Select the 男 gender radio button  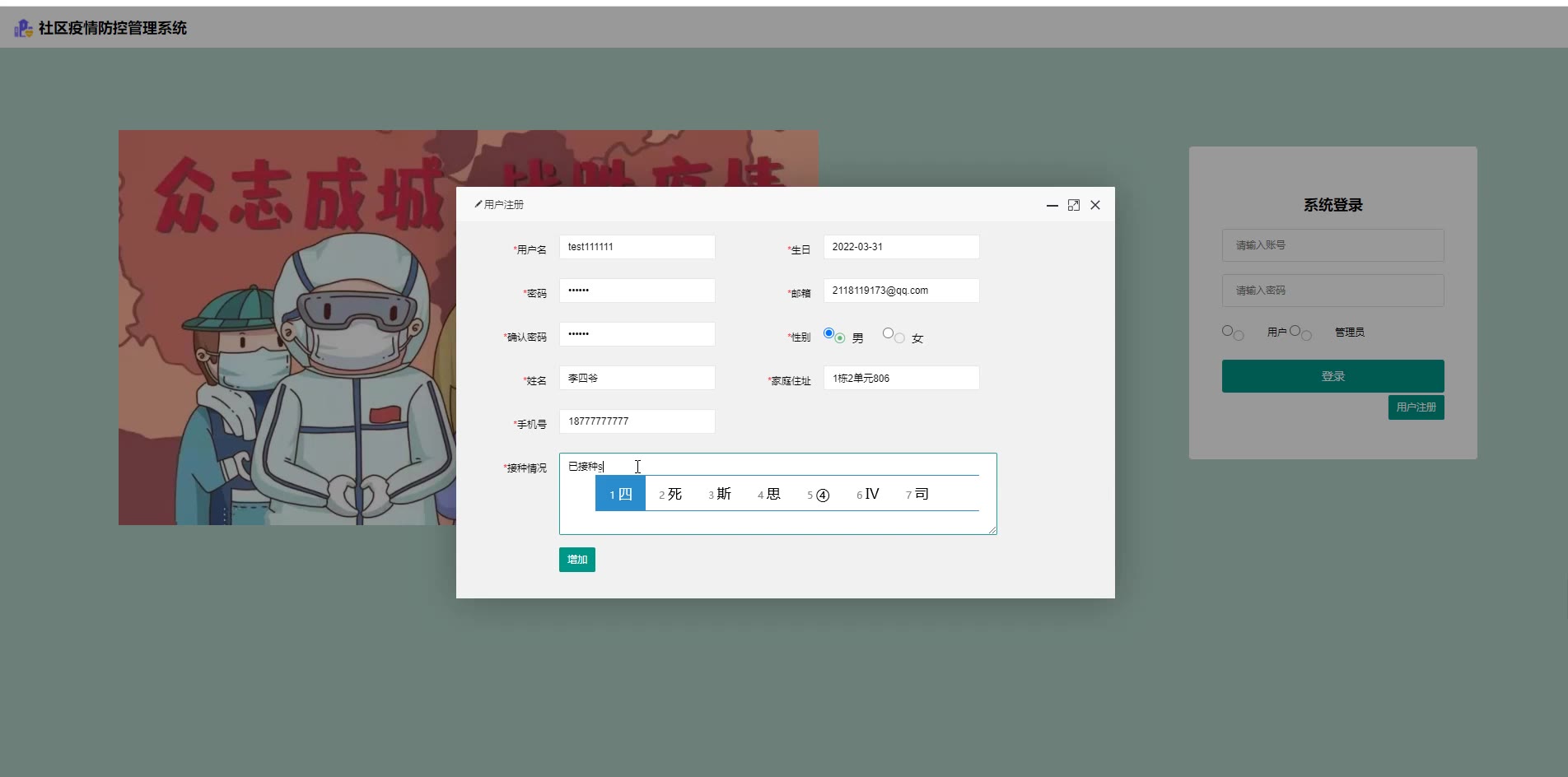[x=829, y=333]
